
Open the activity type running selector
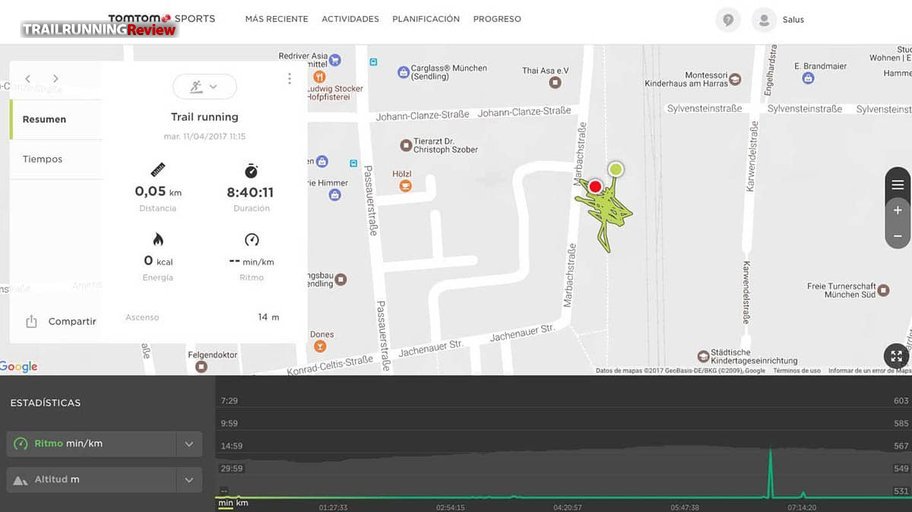[204, 87]
